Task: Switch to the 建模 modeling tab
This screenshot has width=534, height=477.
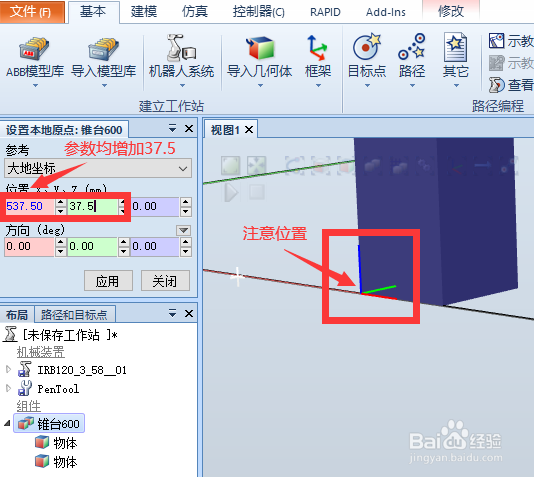Action: pyautogui.click(x=144, y=12)
